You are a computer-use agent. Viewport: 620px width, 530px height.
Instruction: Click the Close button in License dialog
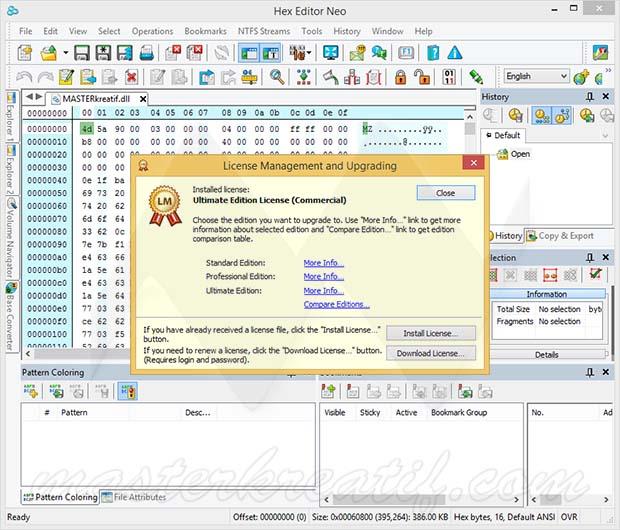(x=446, y=193)
